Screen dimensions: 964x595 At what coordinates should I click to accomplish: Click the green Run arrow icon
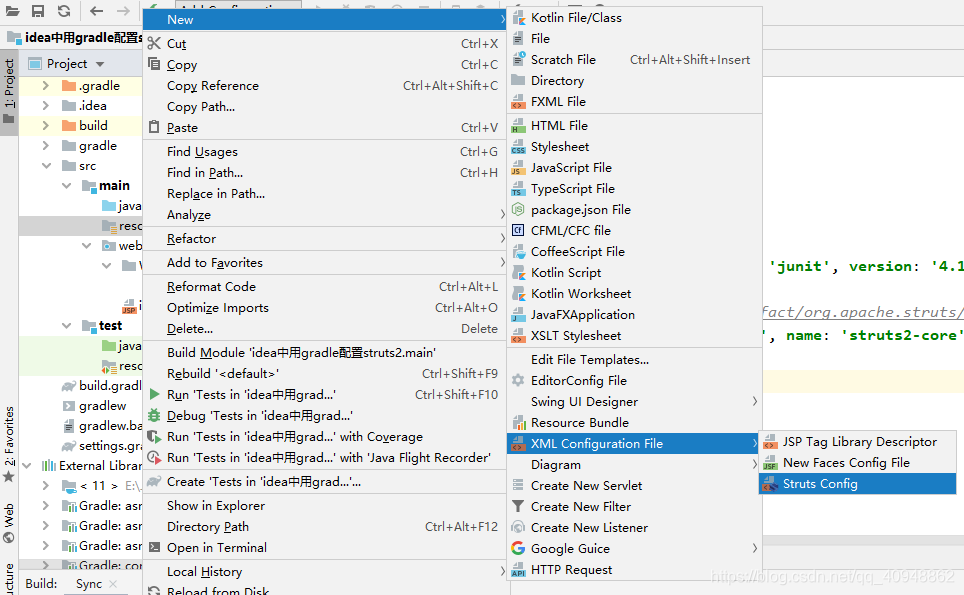click(x=154, y=394)
